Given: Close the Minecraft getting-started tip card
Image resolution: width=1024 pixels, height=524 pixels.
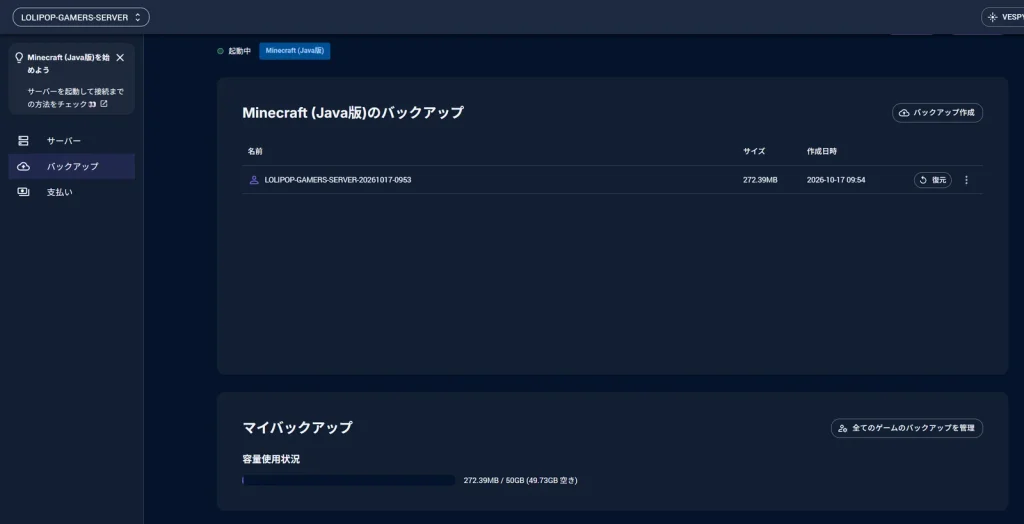Looking at the screenshot, I should 120,57.
